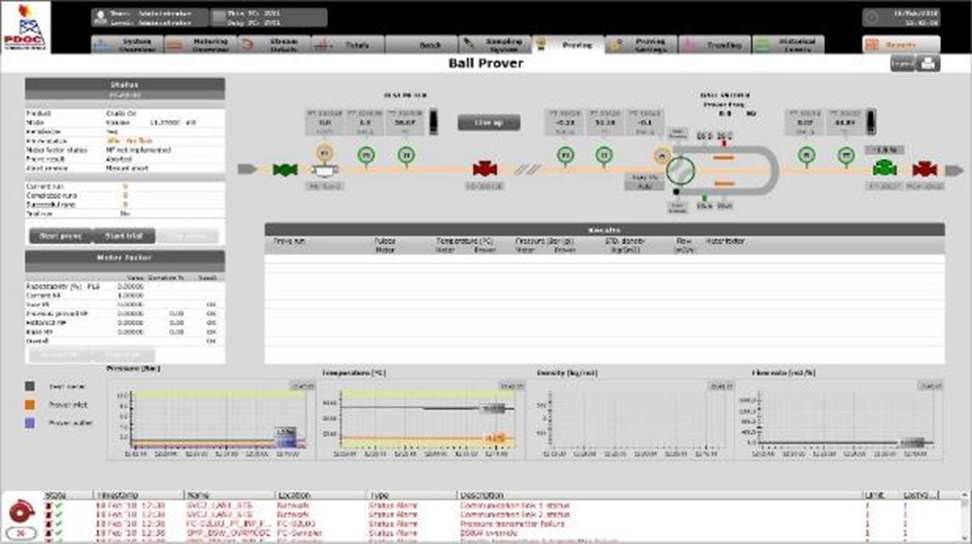Click the orange Prover inlet legend swatch
Viewport: 972px width, 544px height.
(31, 405)
